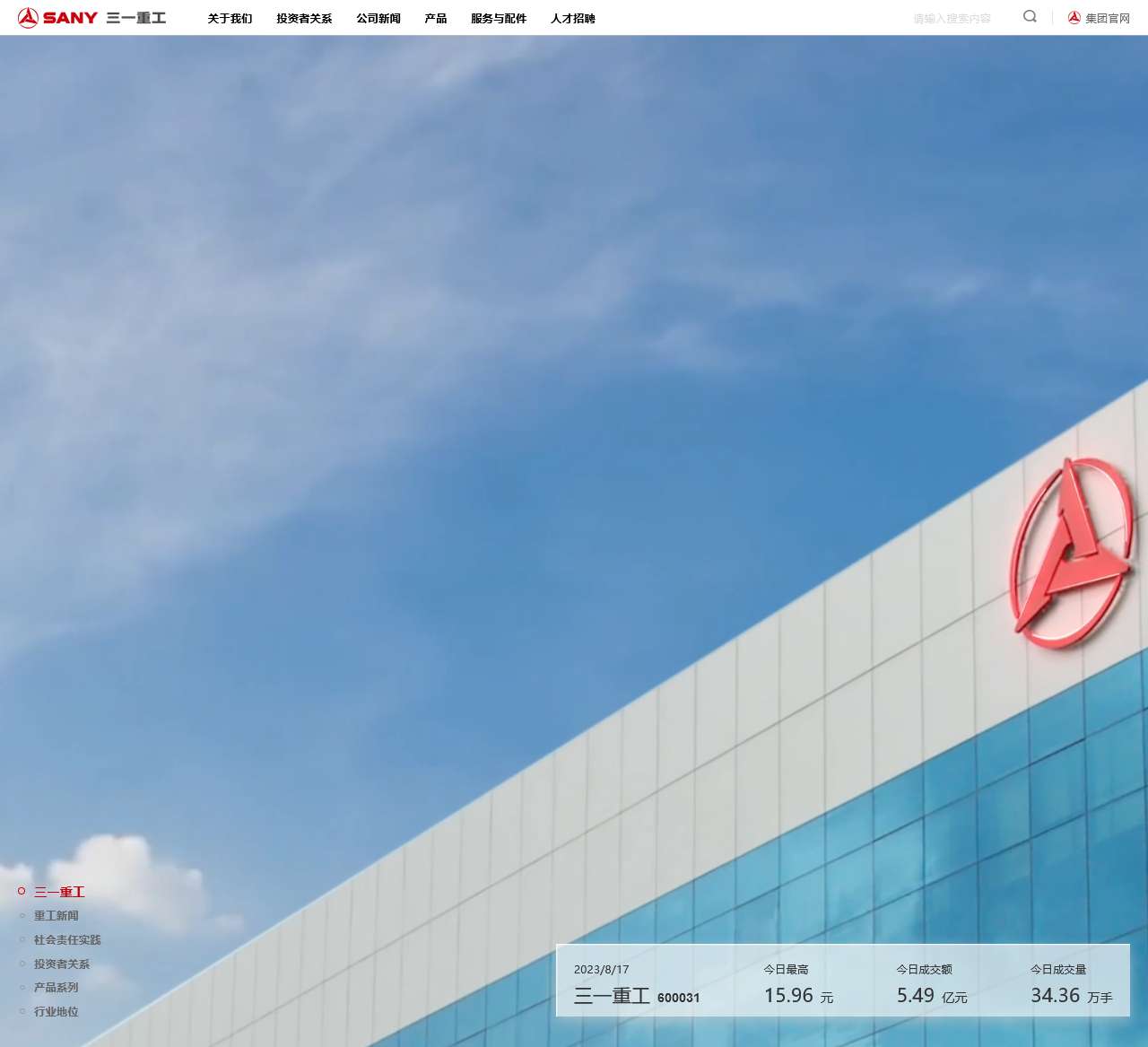
Task: Expand the 产品 top menu
Action: [x=435, y=18]
